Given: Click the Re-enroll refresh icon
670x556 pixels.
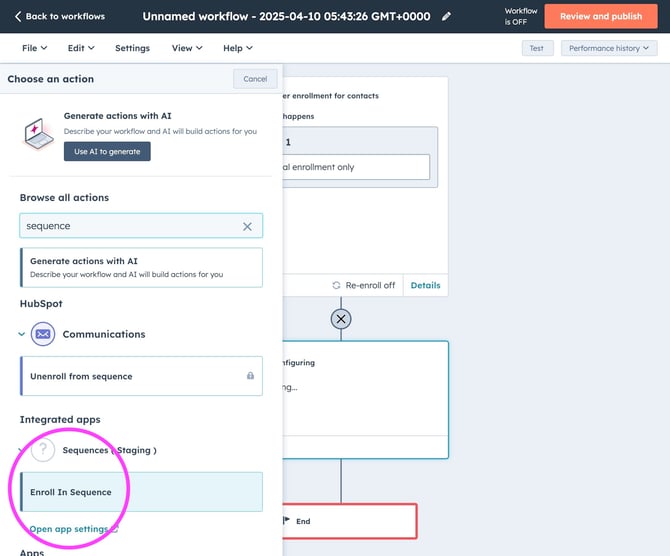Looking at the screenshot, I should [x=336, y=285].
